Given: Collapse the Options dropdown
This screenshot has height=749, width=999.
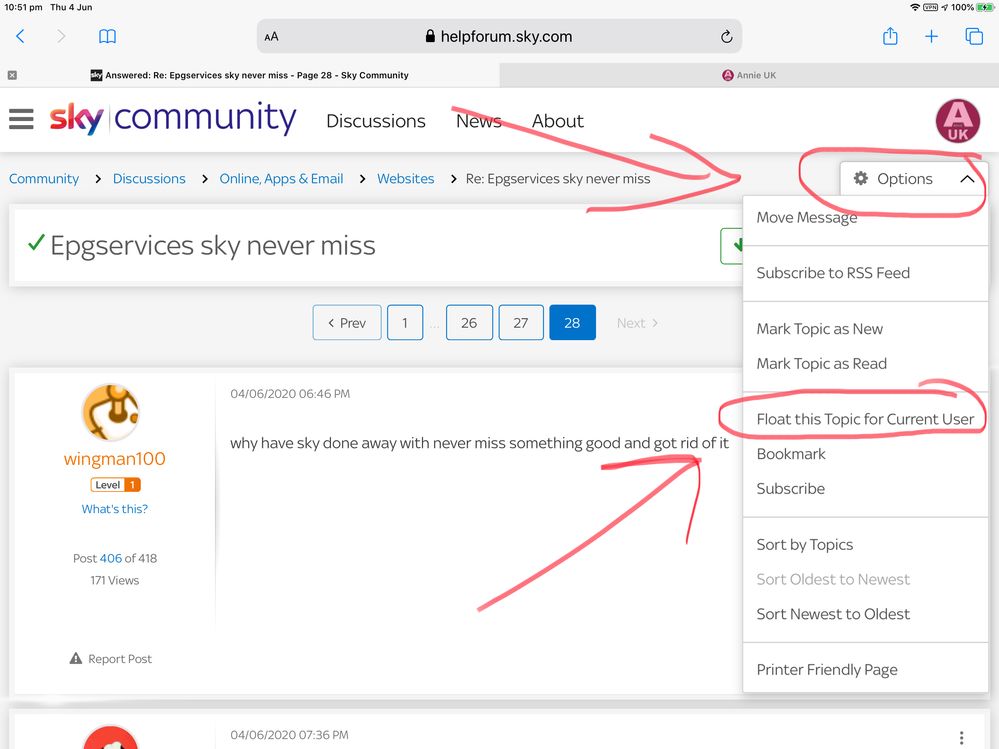Looking at the screenshot, I should [x=913, y=179].
